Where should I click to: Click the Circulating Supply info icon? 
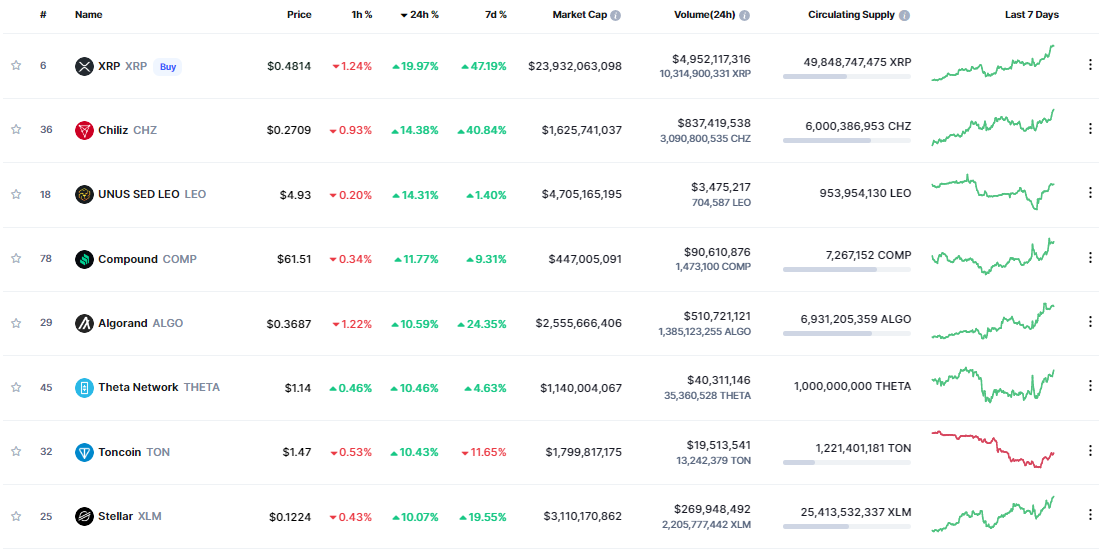pos(904,15)
